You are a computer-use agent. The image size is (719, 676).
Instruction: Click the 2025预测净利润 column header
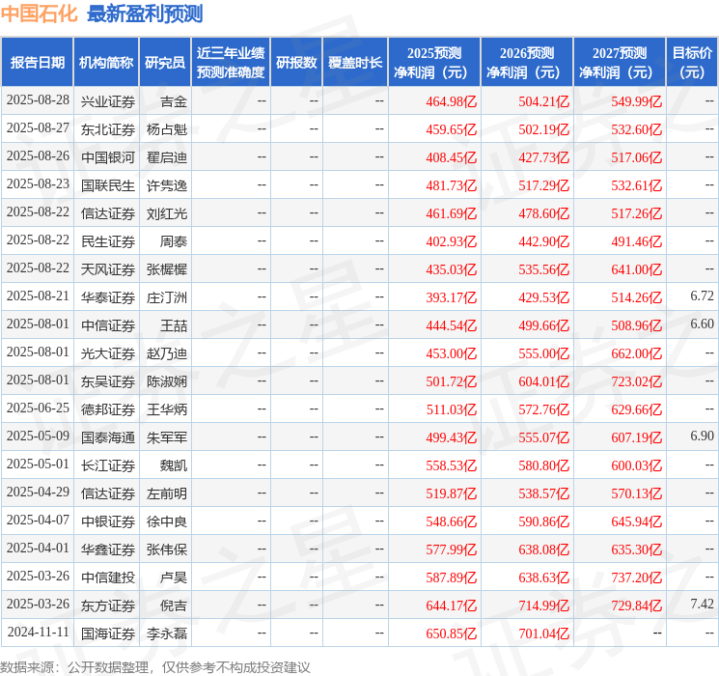click(x=434, y=62)
